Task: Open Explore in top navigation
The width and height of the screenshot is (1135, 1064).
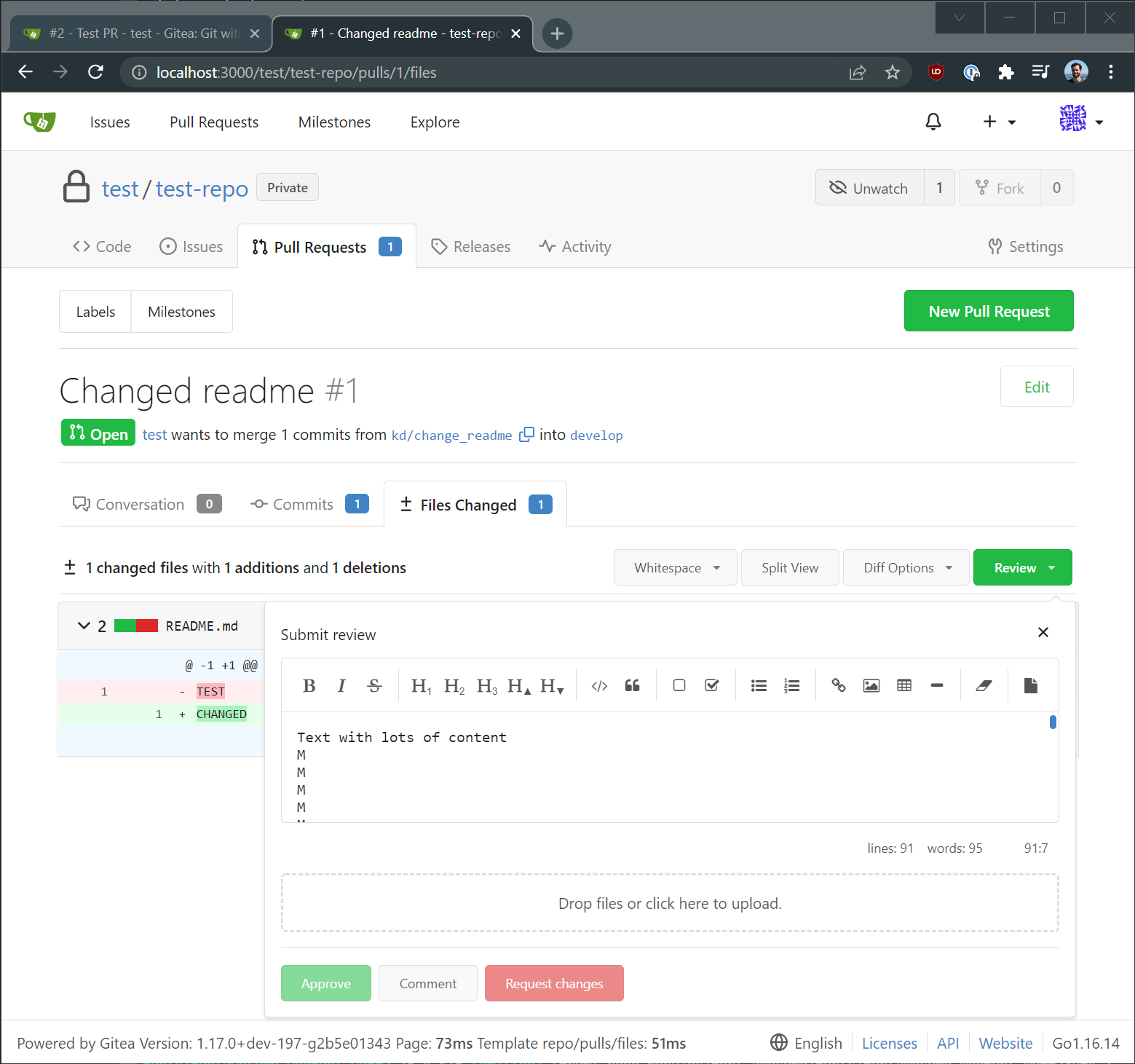Action: 435,122
